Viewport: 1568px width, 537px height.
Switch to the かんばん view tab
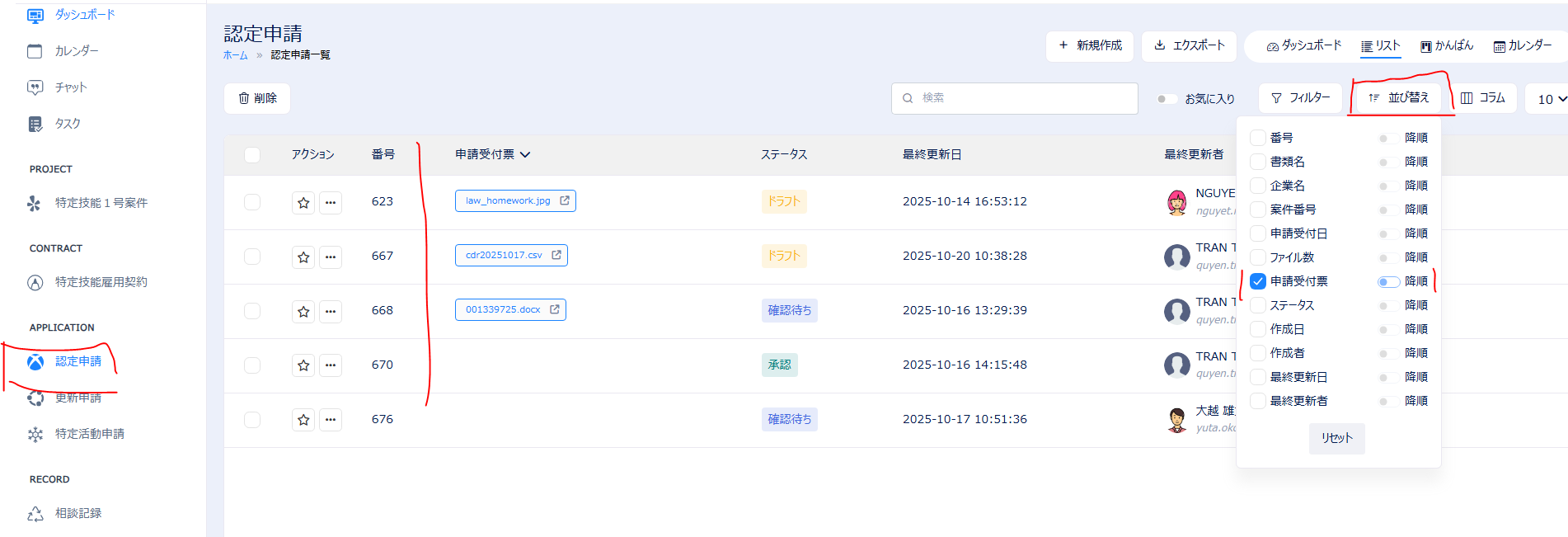[1447, 46]
